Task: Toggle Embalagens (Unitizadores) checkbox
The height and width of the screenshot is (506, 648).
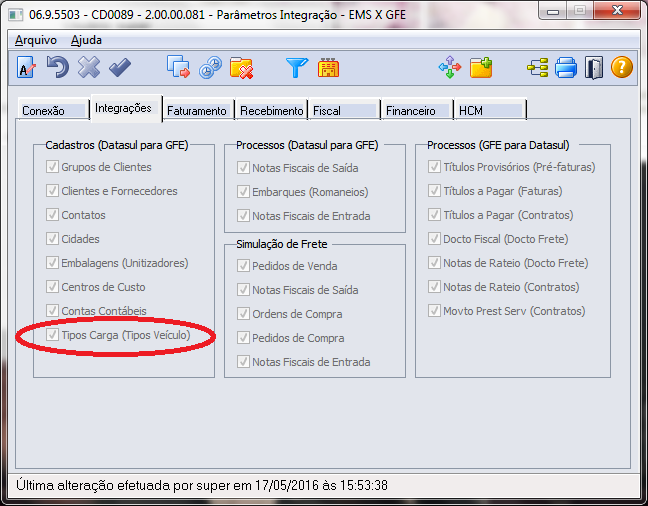Action: point(52,263)
